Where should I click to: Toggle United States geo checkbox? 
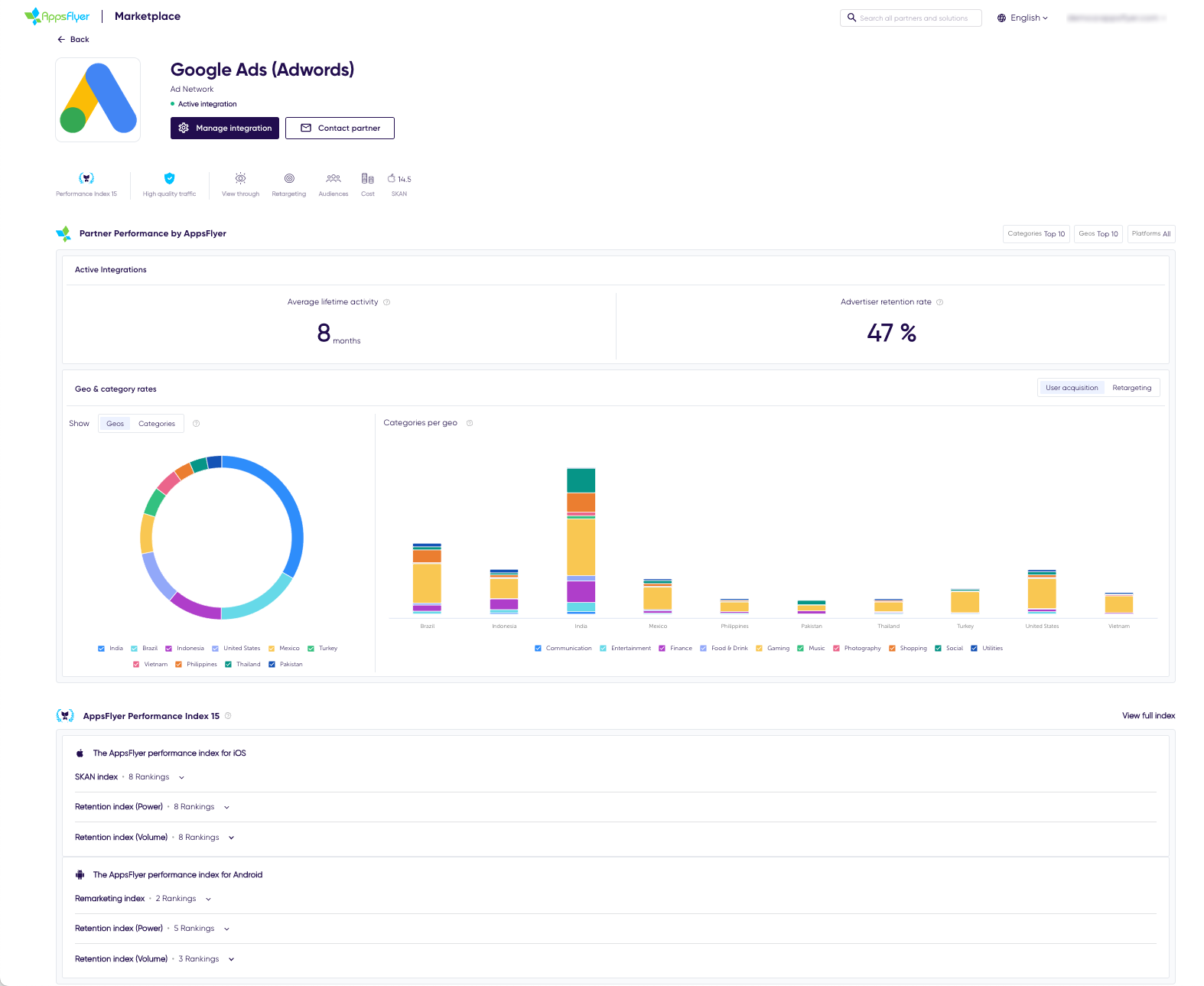point(215,649)
